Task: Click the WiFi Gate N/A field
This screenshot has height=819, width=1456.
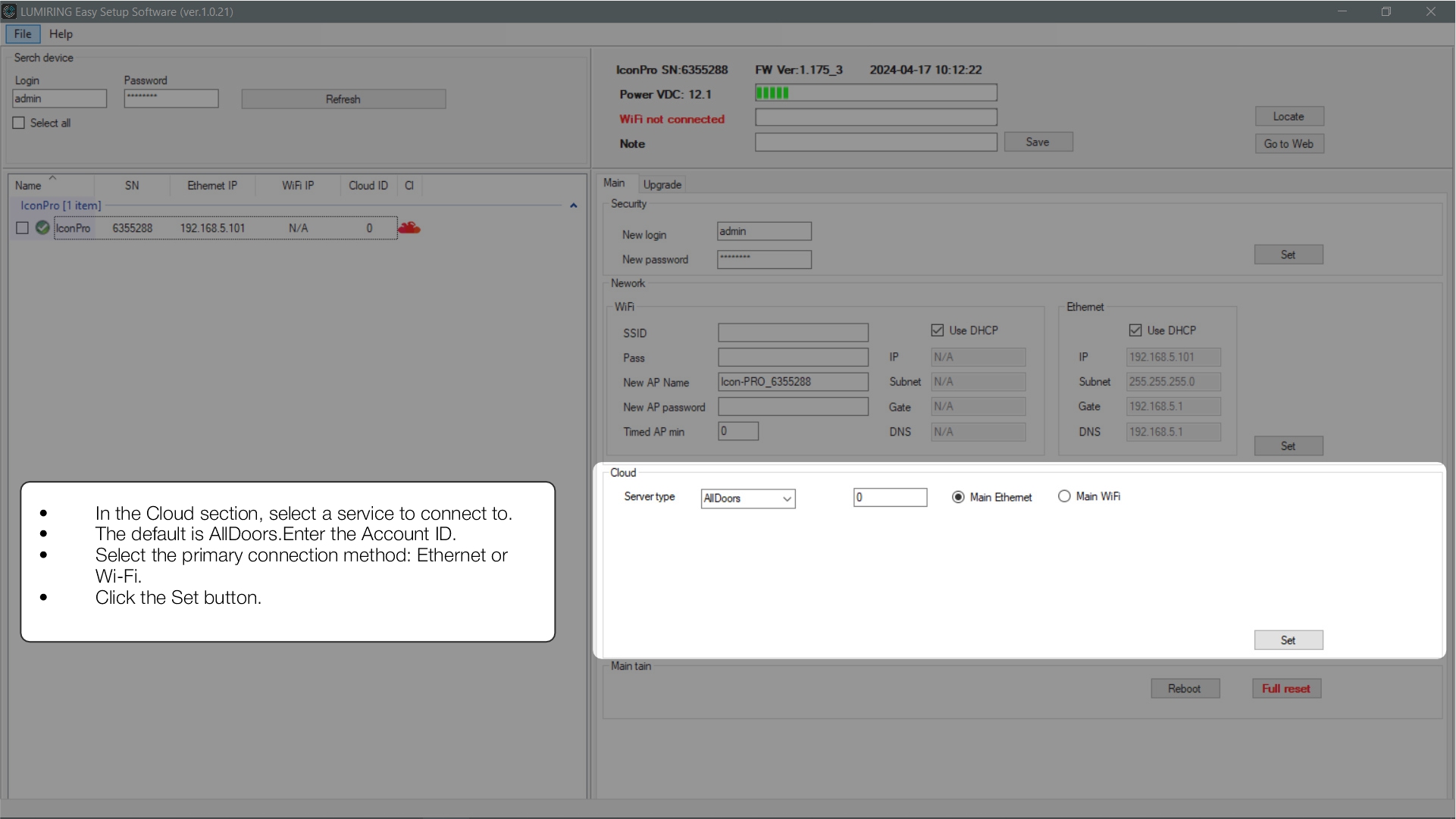Action: pyautogui.click(x=978, y=407)
